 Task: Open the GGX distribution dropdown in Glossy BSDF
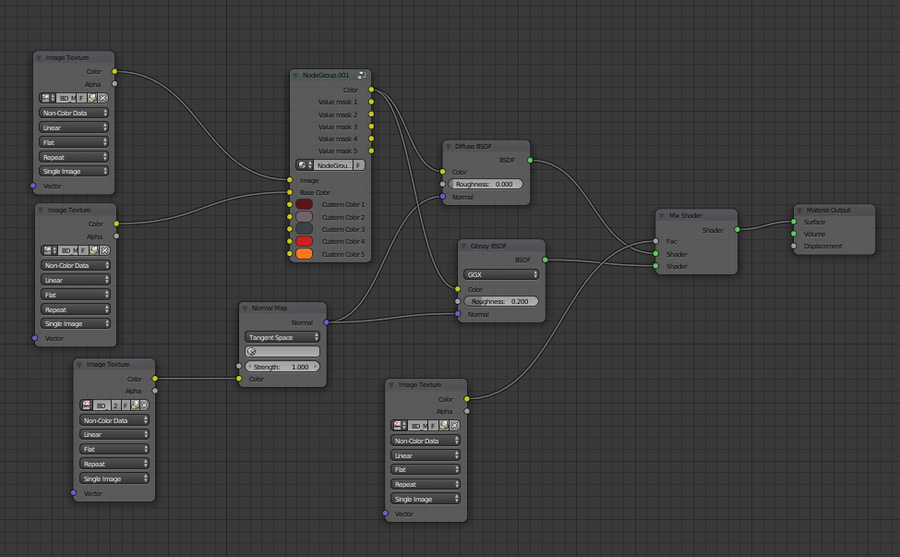[x=501, y=274]
